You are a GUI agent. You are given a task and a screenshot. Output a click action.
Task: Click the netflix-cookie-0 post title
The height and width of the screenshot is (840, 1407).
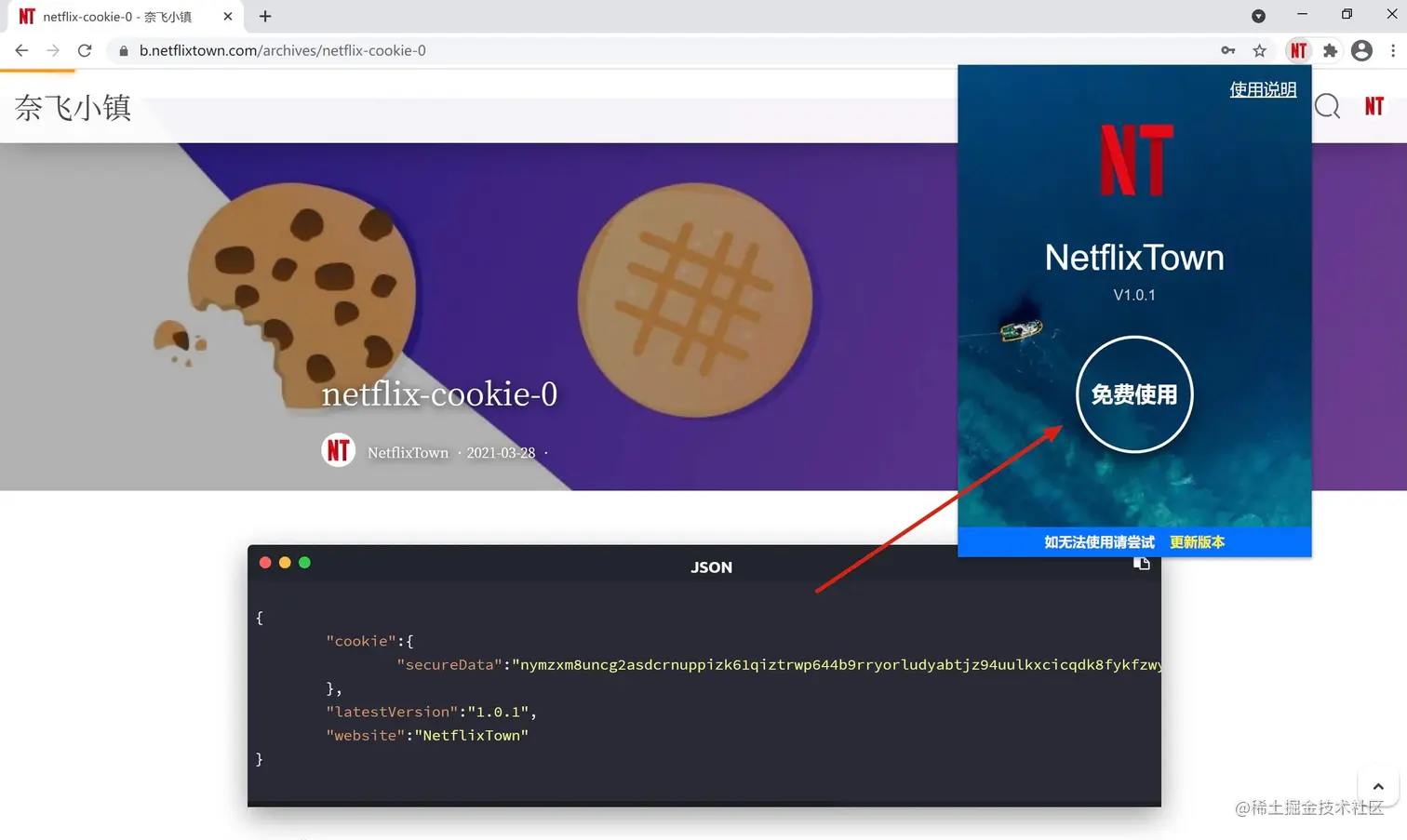[x=439, y=393]
